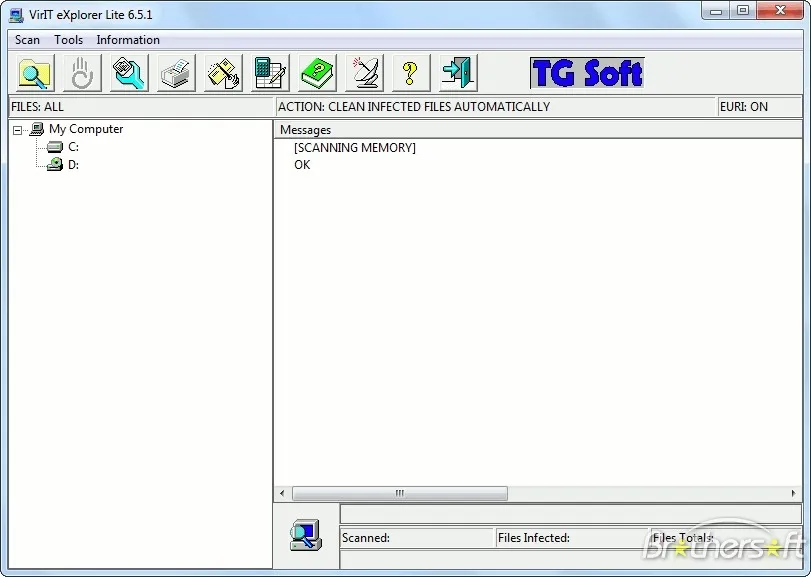Exit the program using the door icon

point(457,72)
